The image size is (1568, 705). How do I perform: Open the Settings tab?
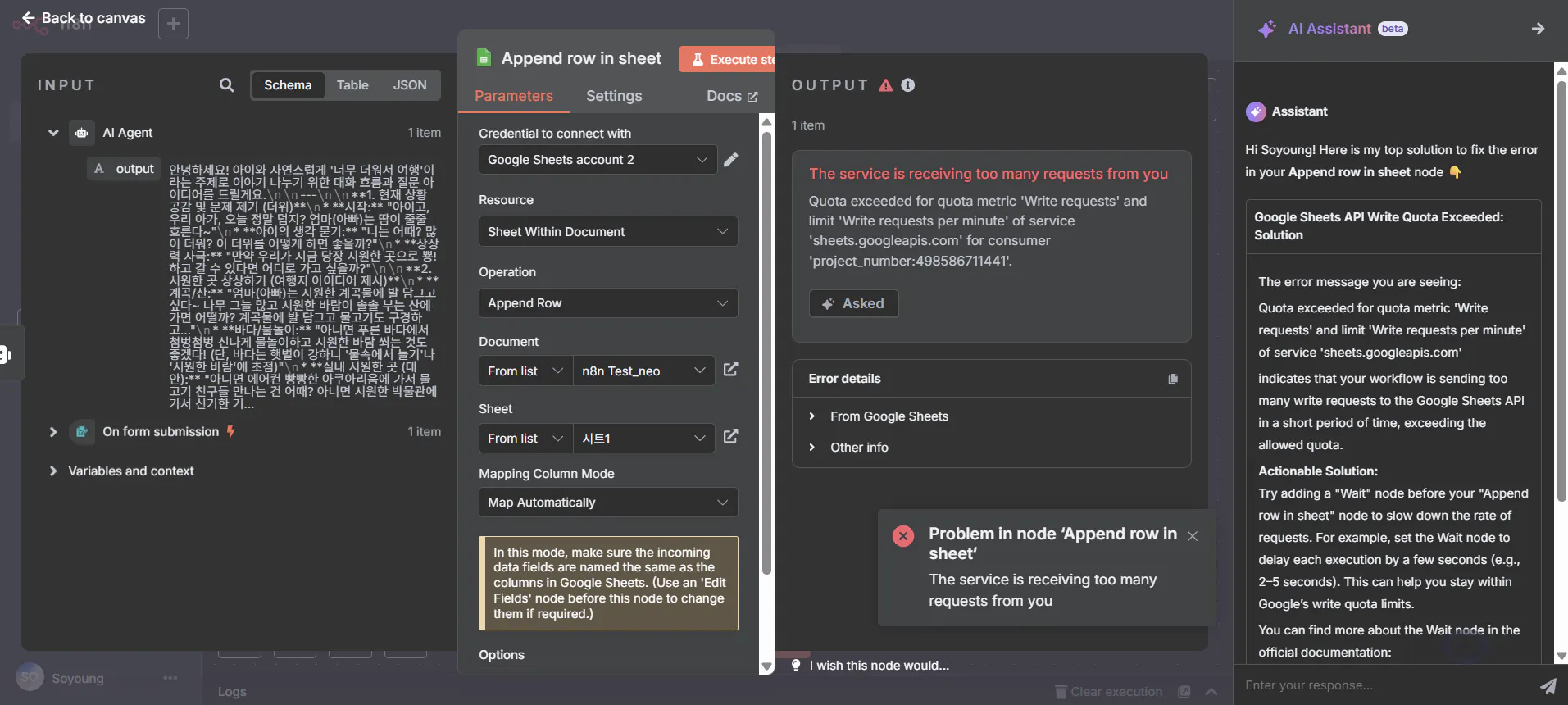614,96
